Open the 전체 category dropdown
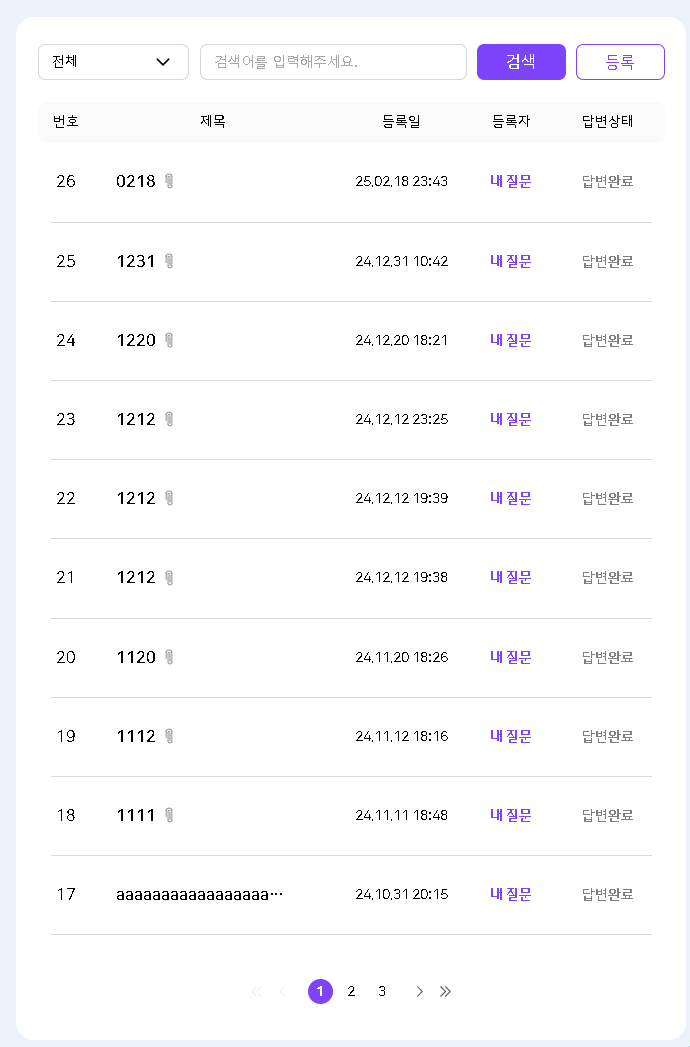The width and height of the screenshot is (690, 1047). click(x=113, y=62)
